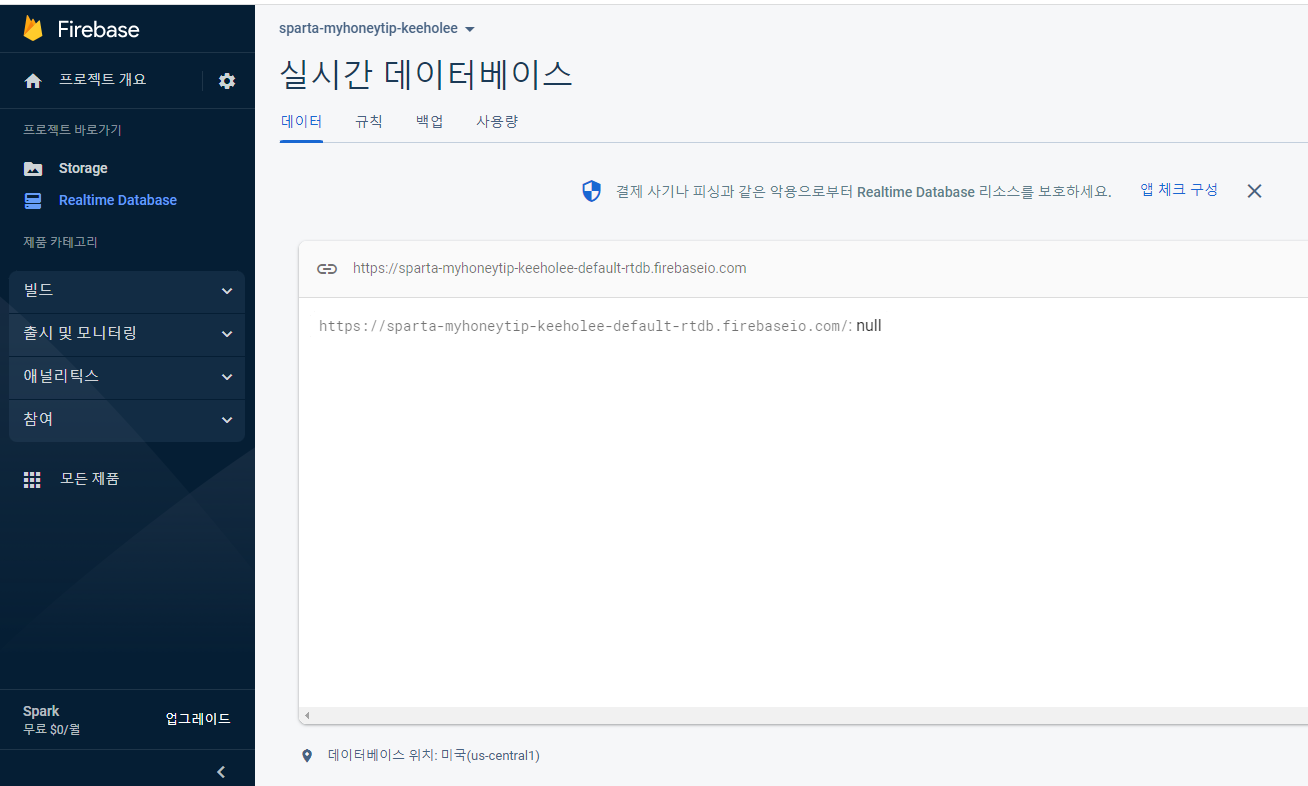Click the blue shield App Check icon

tap(592, 191)
